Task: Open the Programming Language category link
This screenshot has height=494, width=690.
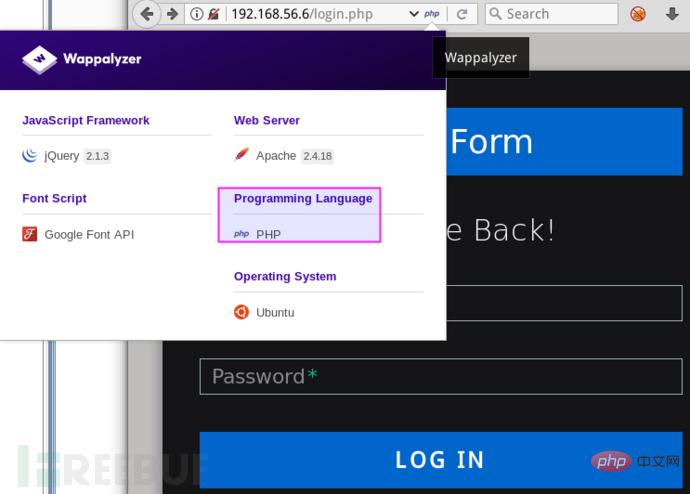Action: click(303, 198)
